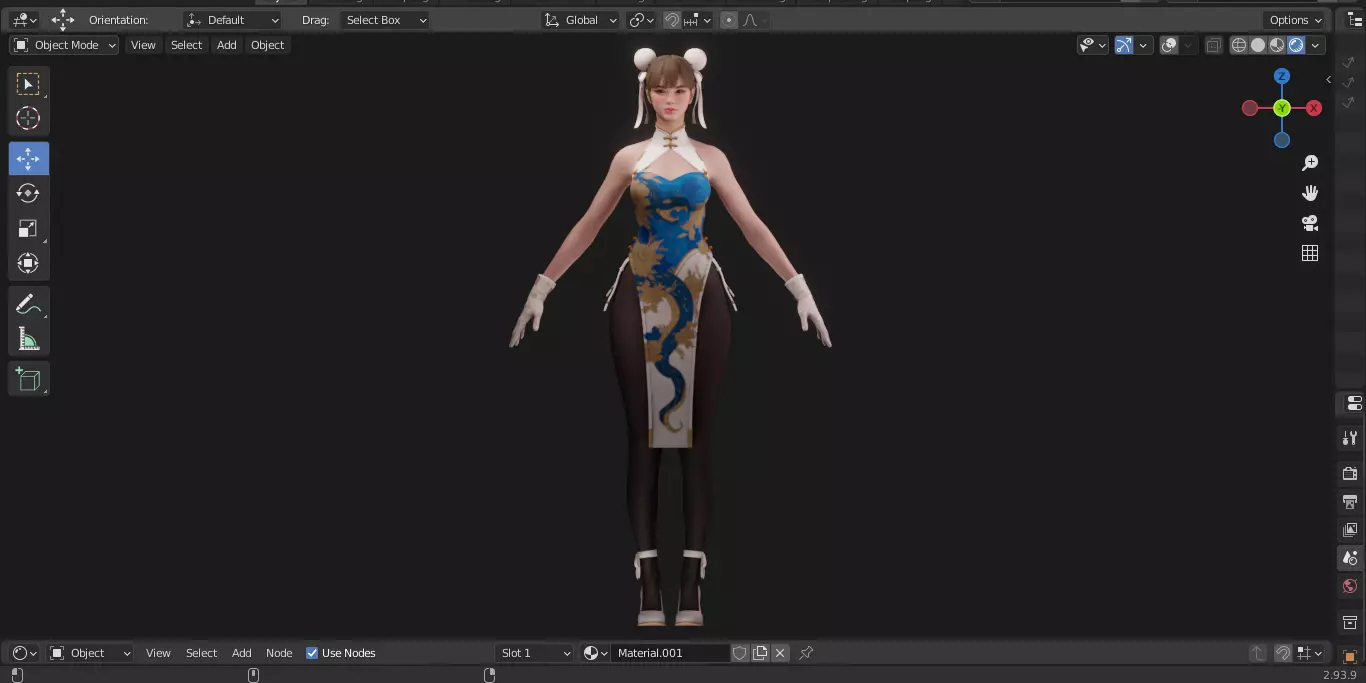Open the Object properties tab icon
The height and width of the screenshot is (683, 1366).
pyautogui.click(x=1350, y=656)
